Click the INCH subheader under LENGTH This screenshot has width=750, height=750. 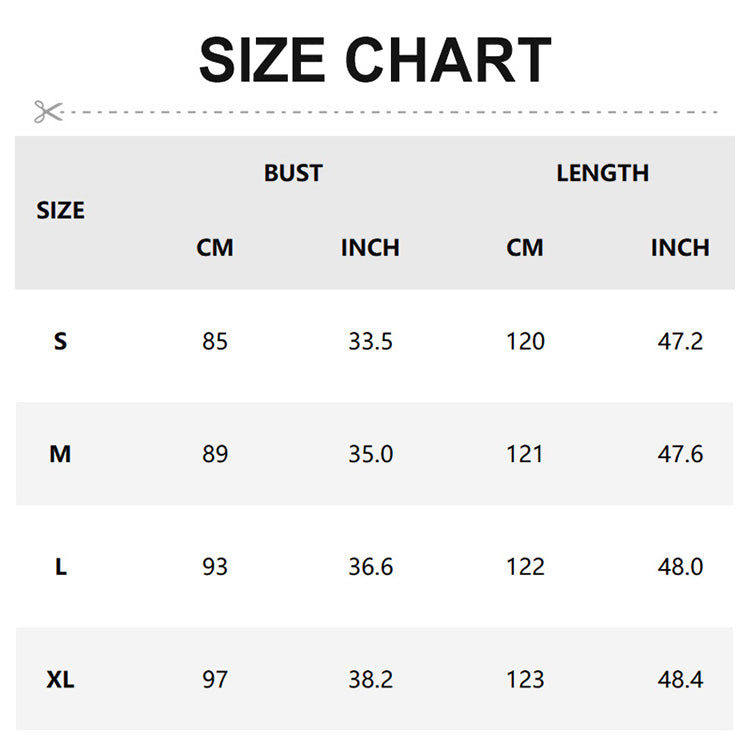(680, 248)
